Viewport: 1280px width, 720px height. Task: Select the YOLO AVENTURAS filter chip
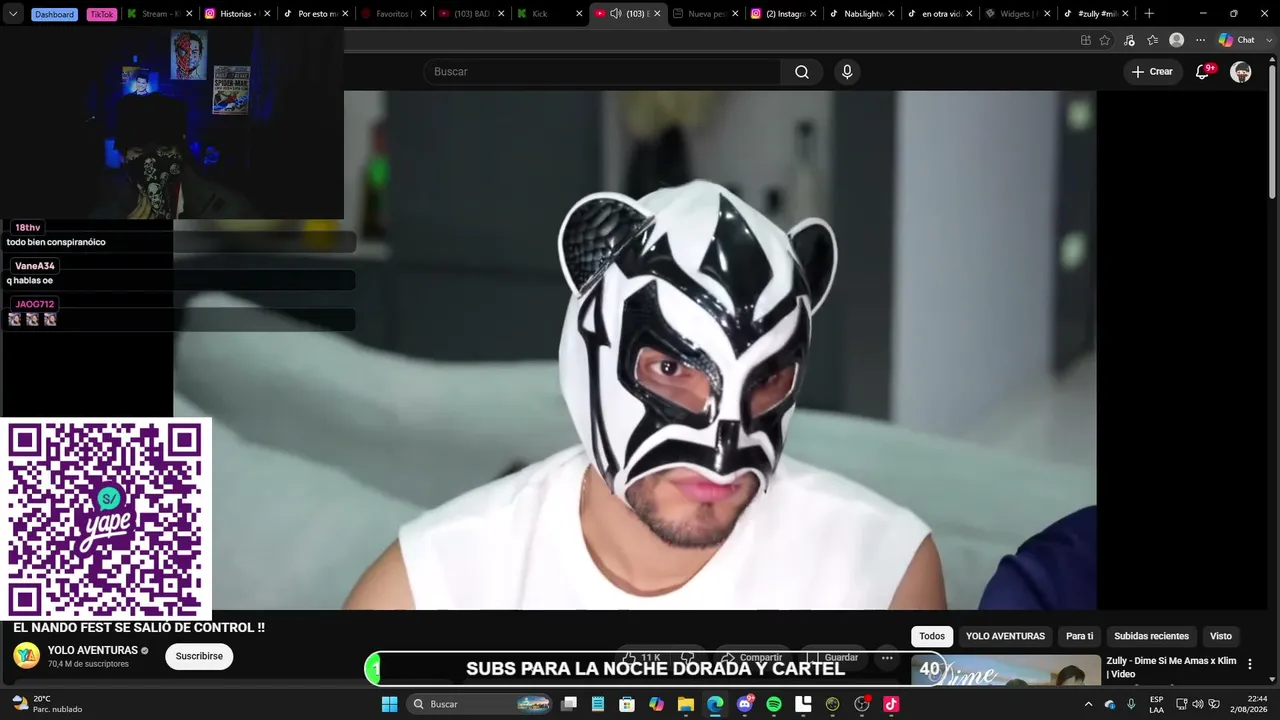tap(1005, 636)
